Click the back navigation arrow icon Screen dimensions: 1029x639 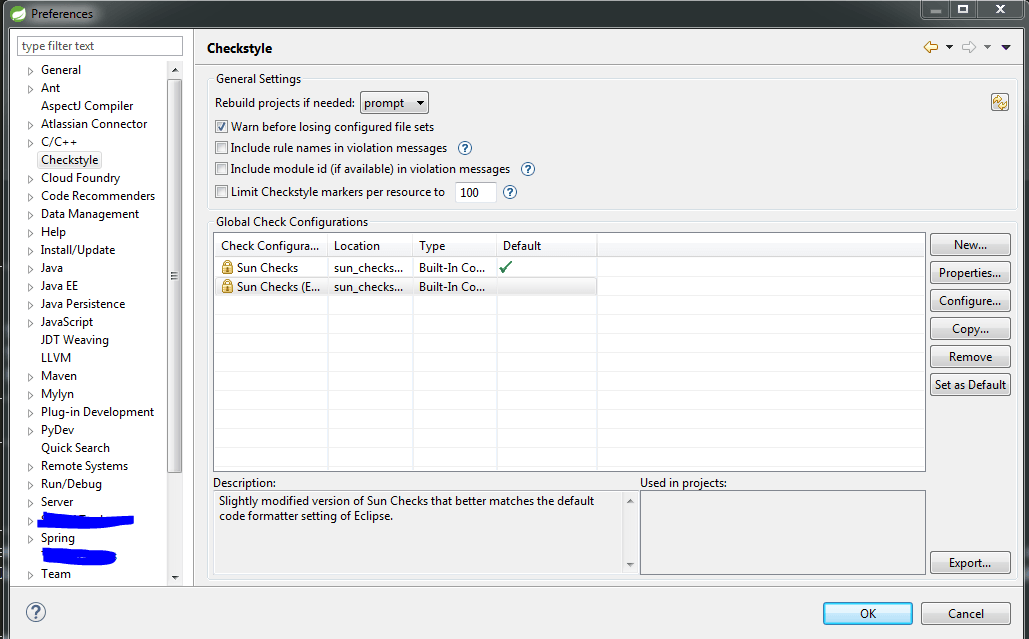[931, 47]
